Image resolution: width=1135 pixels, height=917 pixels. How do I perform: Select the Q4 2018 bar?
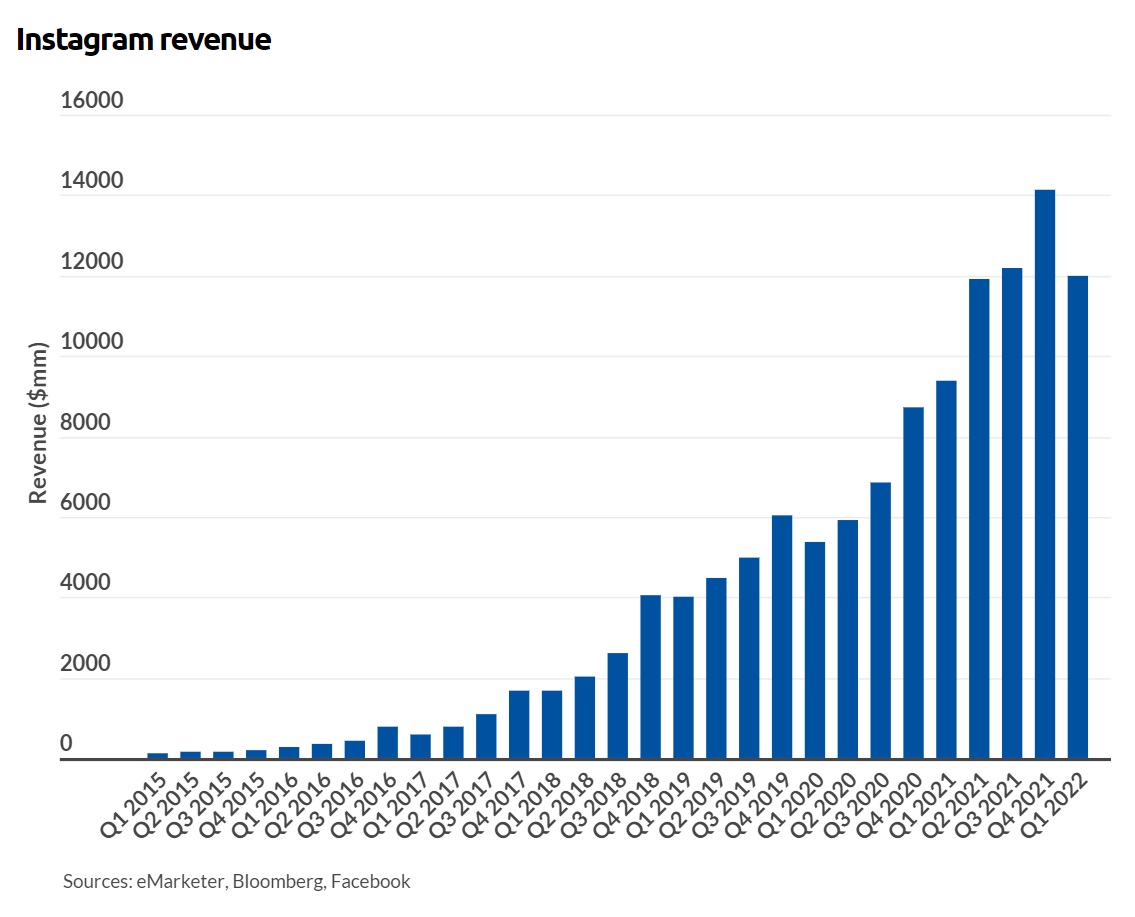point(650,677)
